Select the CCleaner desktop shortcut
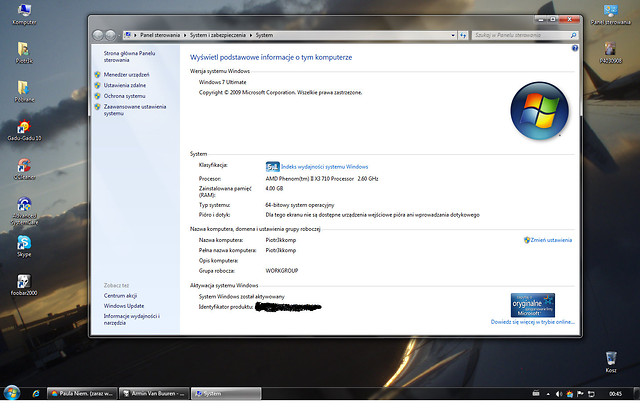Viewport: 640px width, 410px height. click(24, 168)
